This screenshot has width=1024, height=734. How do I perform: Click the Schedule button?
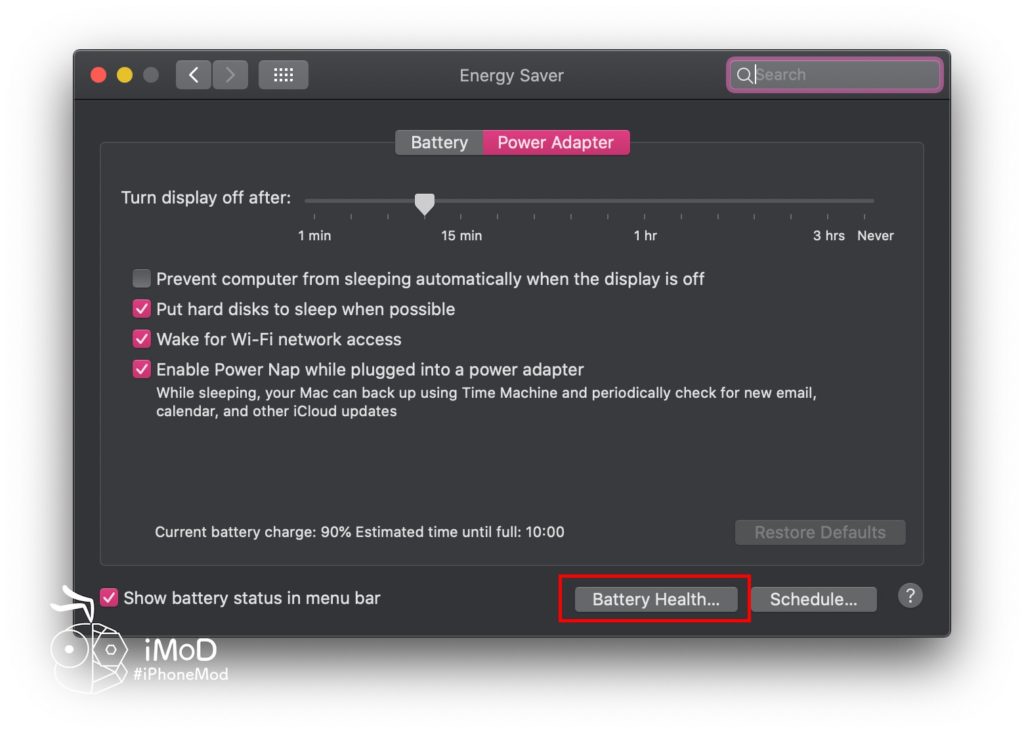(813, 599)
